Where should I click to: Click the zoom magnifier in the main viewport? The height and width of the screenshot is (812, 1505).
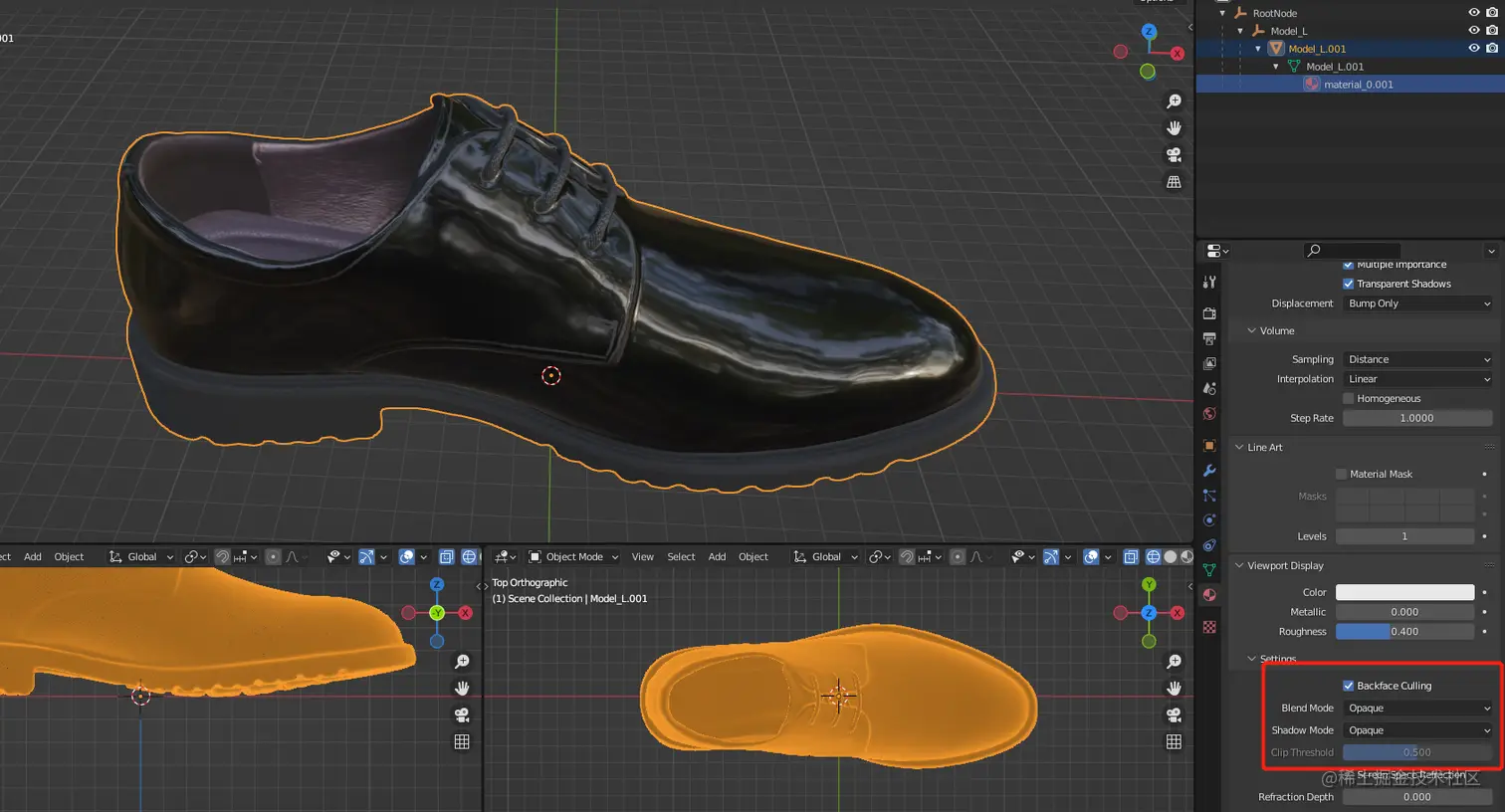pos(1175,101)
